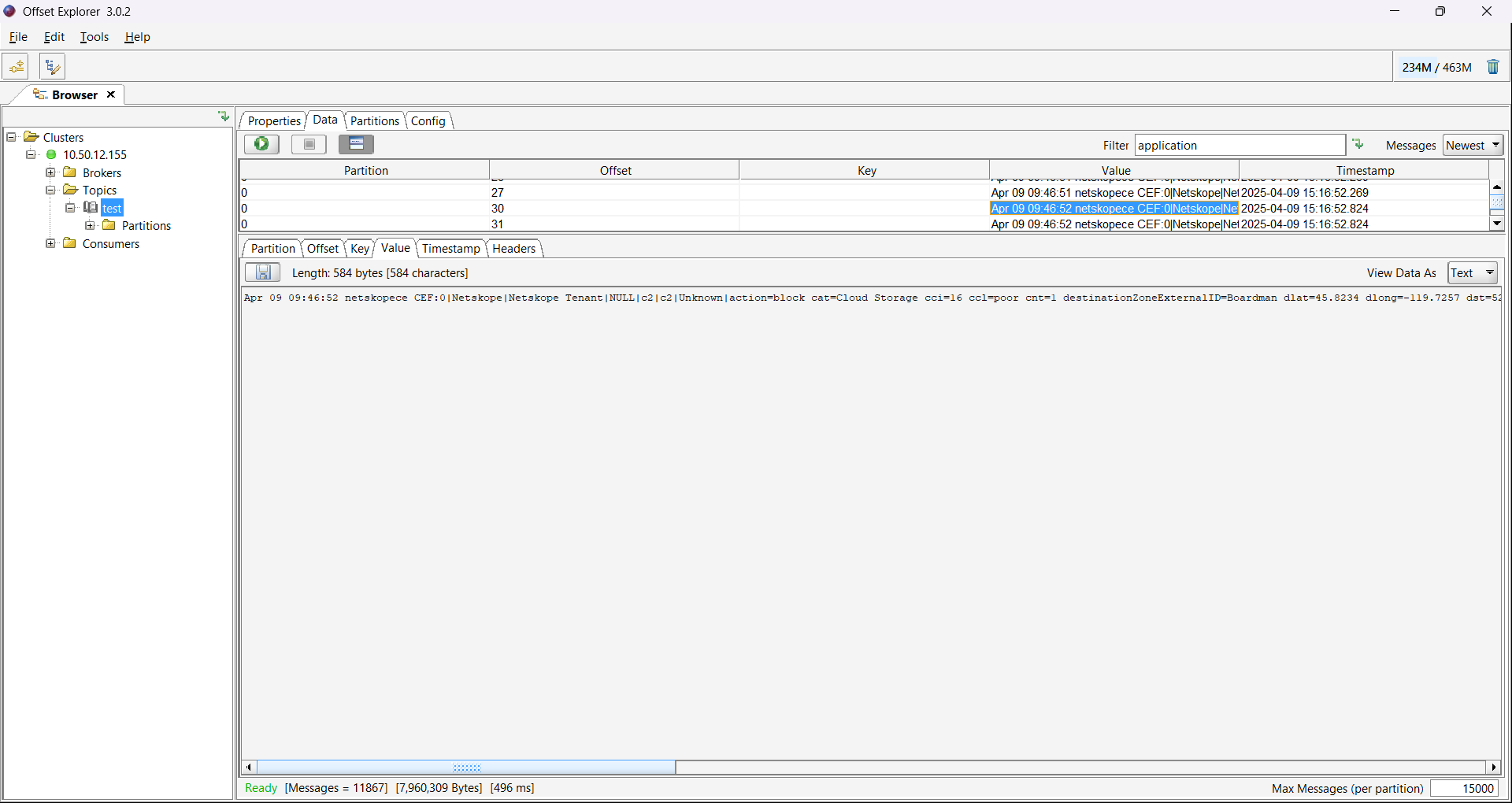Select the test topic in tree
The image size is (1512, 803).
click(112, 208)
